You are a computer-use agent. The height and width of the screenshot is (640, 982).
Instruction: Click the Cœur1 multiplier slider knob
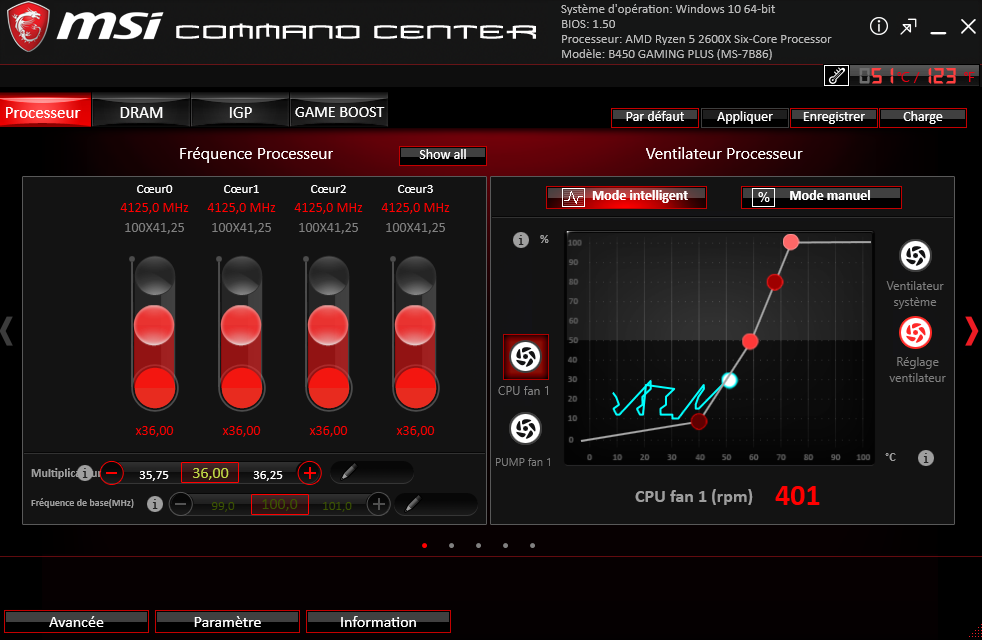(241, 326)
